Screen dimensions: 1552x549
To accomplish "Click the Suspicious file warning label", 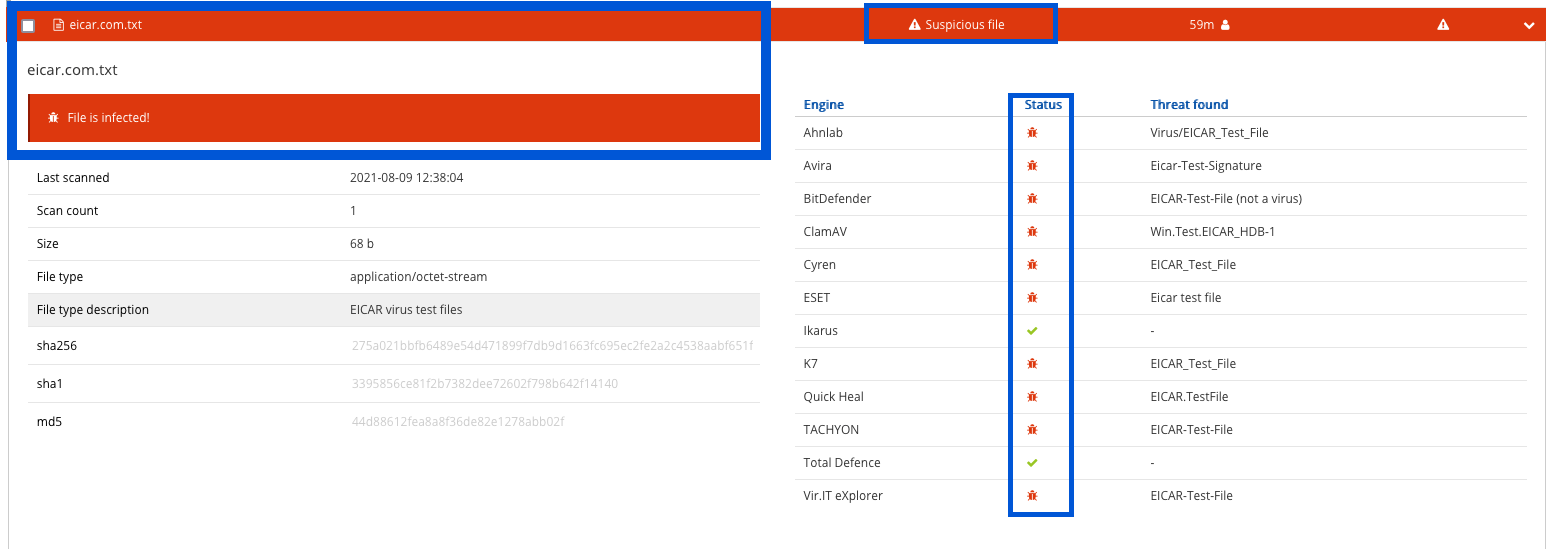I will tap(957, 25).
